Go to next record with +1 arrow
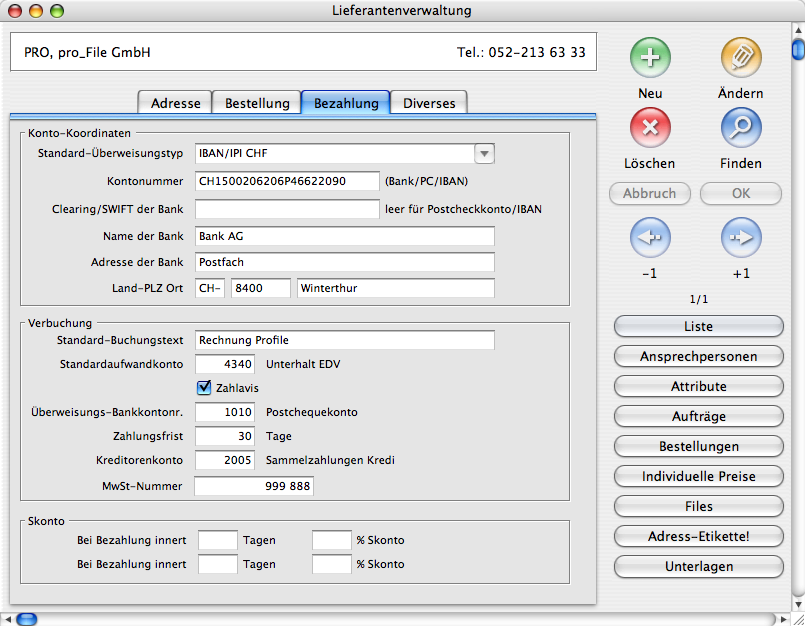The image size is (805, 626). 741,238
